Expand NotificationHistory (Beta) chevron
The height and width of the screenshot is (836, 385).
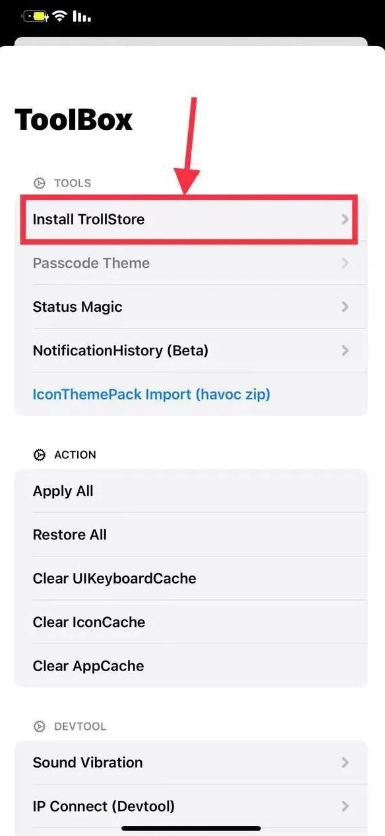345,350
